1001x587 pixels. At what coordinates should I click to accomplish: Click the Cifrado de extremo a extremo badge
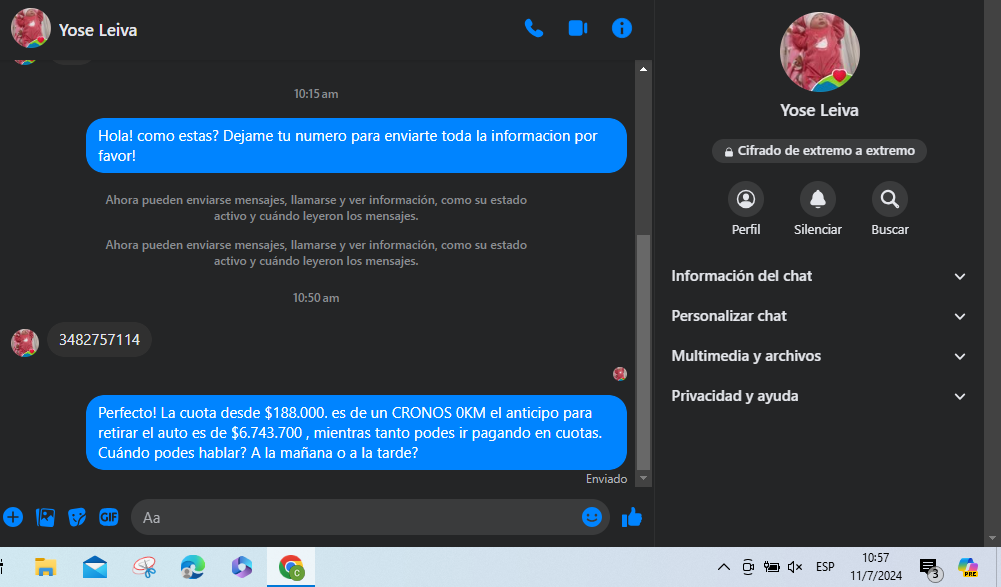819,151
